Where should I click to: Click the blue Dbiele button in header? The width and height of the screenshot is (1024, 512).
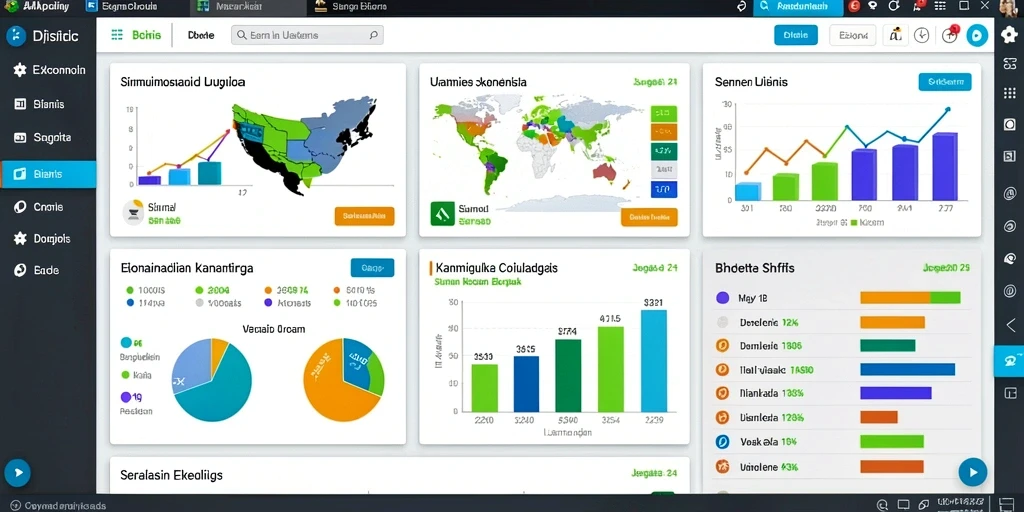[795, 35]
